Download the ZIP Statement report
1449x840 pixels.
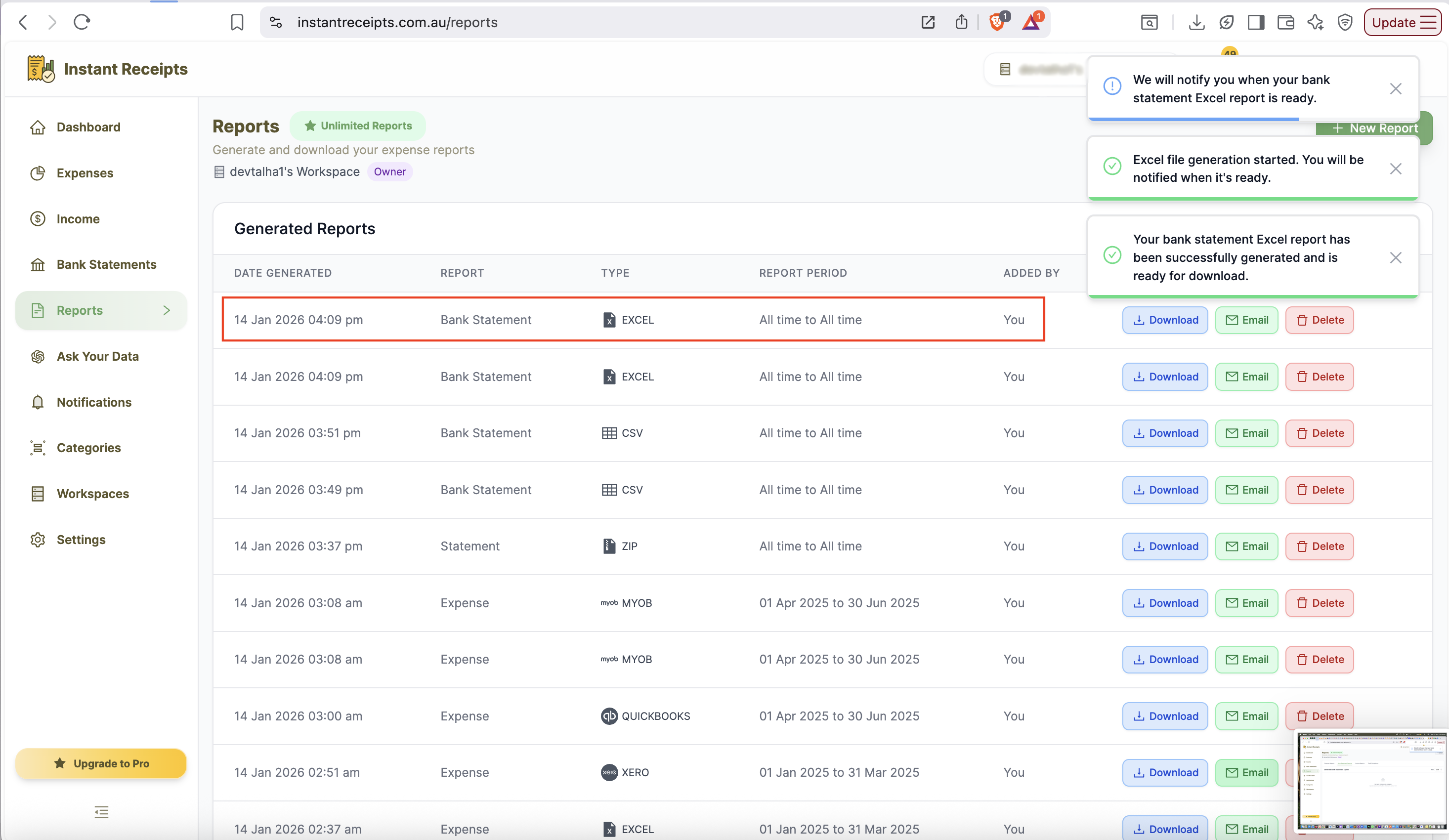tap(1165, 546)
